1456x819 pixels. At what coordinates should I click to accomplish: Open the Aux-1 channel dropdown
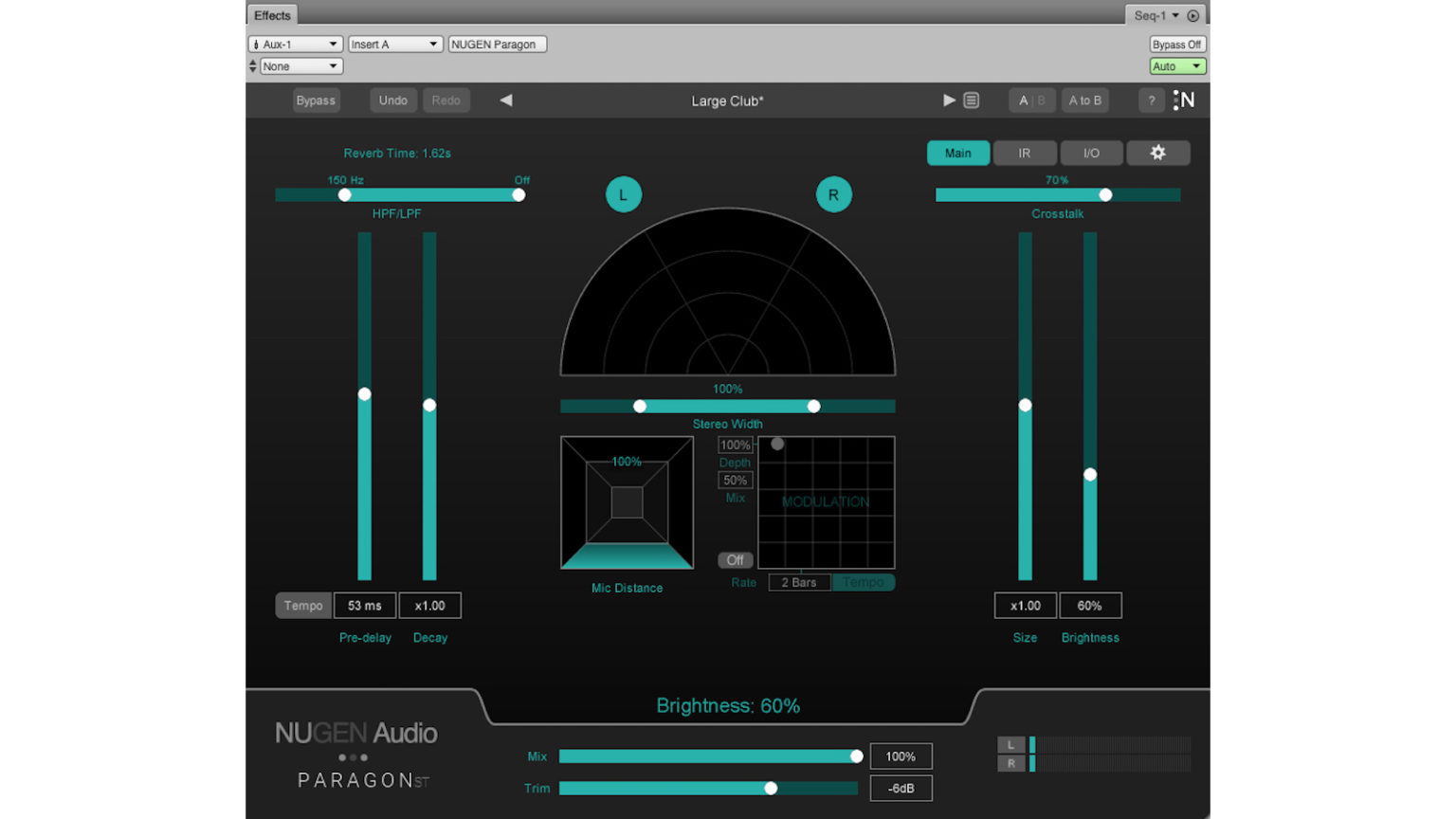pos(295,44)
